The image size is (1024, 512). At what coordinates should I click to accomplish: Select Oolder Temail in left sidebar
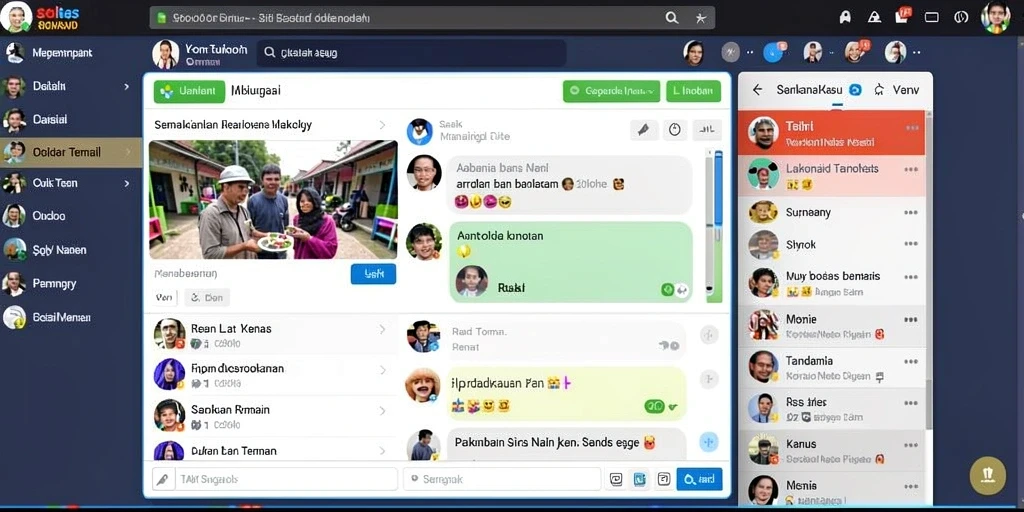71,152
